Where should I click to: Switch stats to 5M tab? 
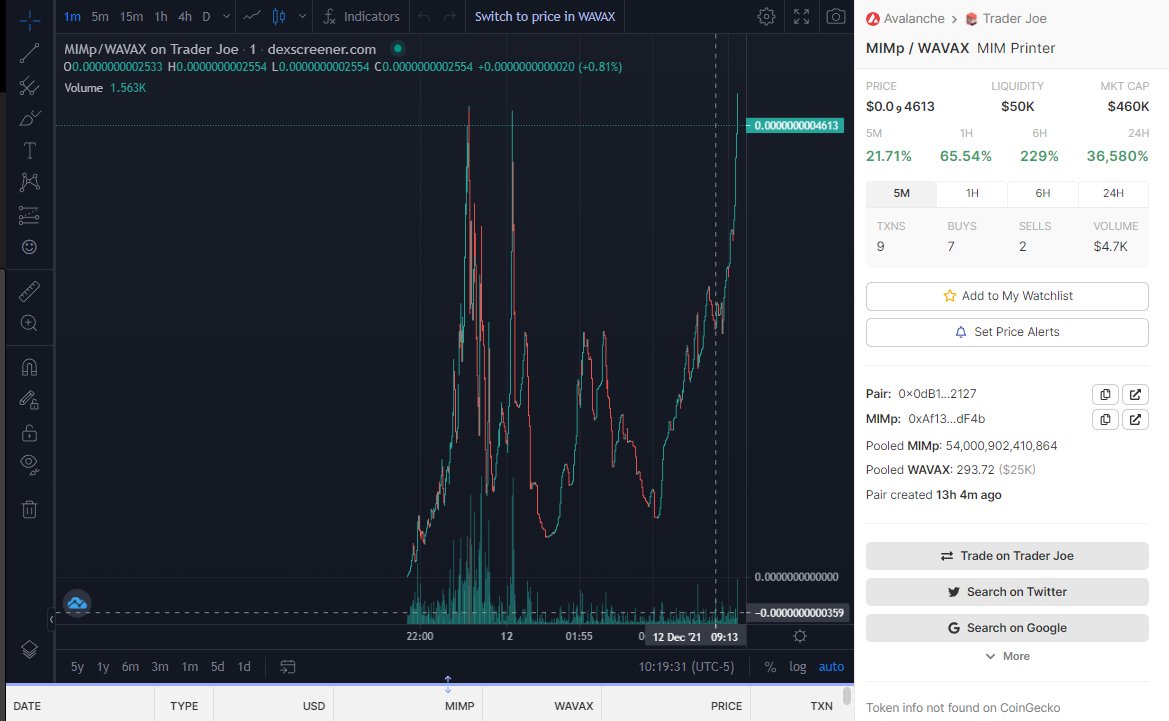(x=901, y=193)
